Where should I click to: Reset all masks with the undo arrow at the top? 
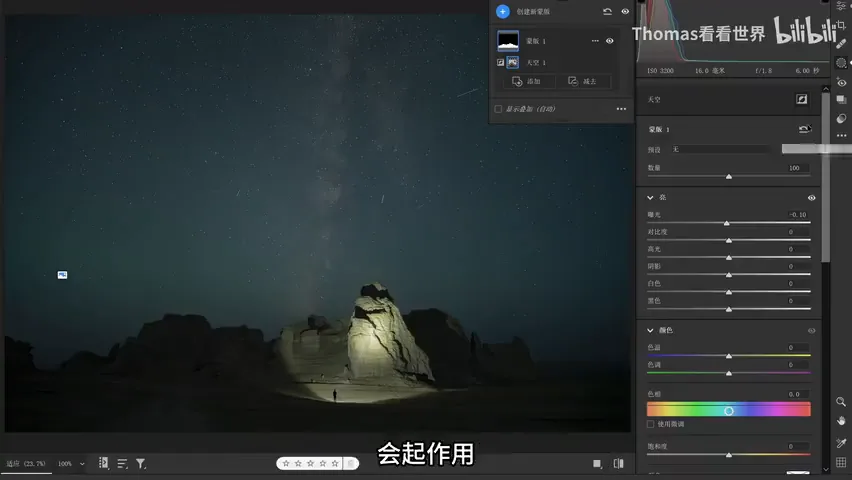point(607,11)
